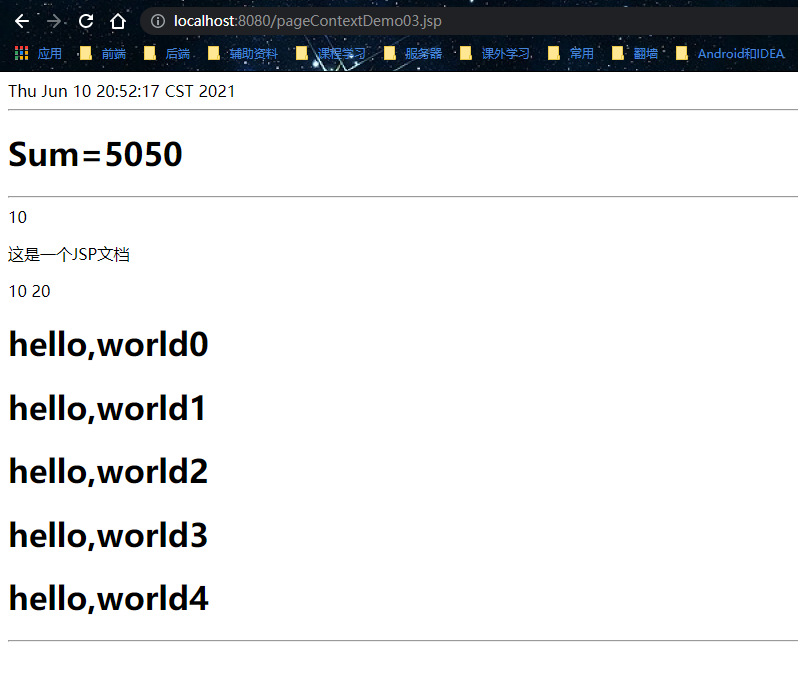Open the 前端 bookmark folder
Viewport: 798px width, 686px height.
click(x=103, y=53)
